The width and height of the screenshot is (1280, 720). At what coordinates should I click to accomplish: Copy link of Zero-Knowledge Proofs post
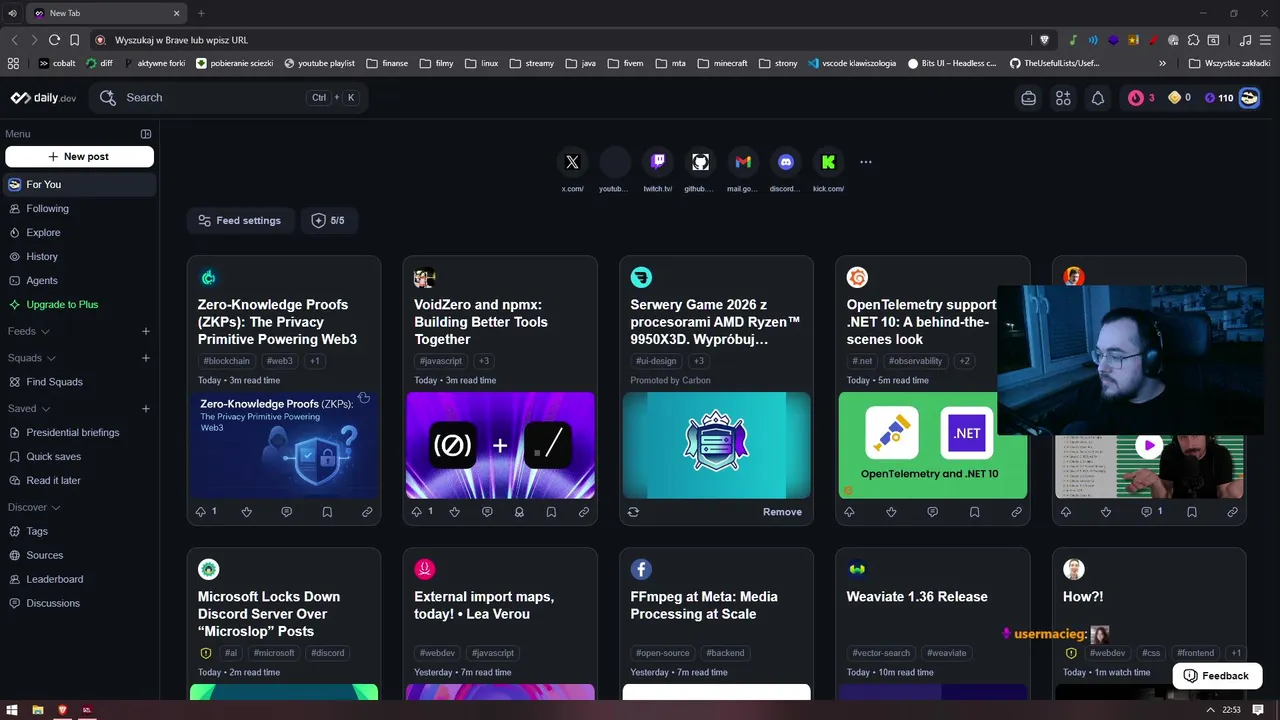tap(367, 512)
